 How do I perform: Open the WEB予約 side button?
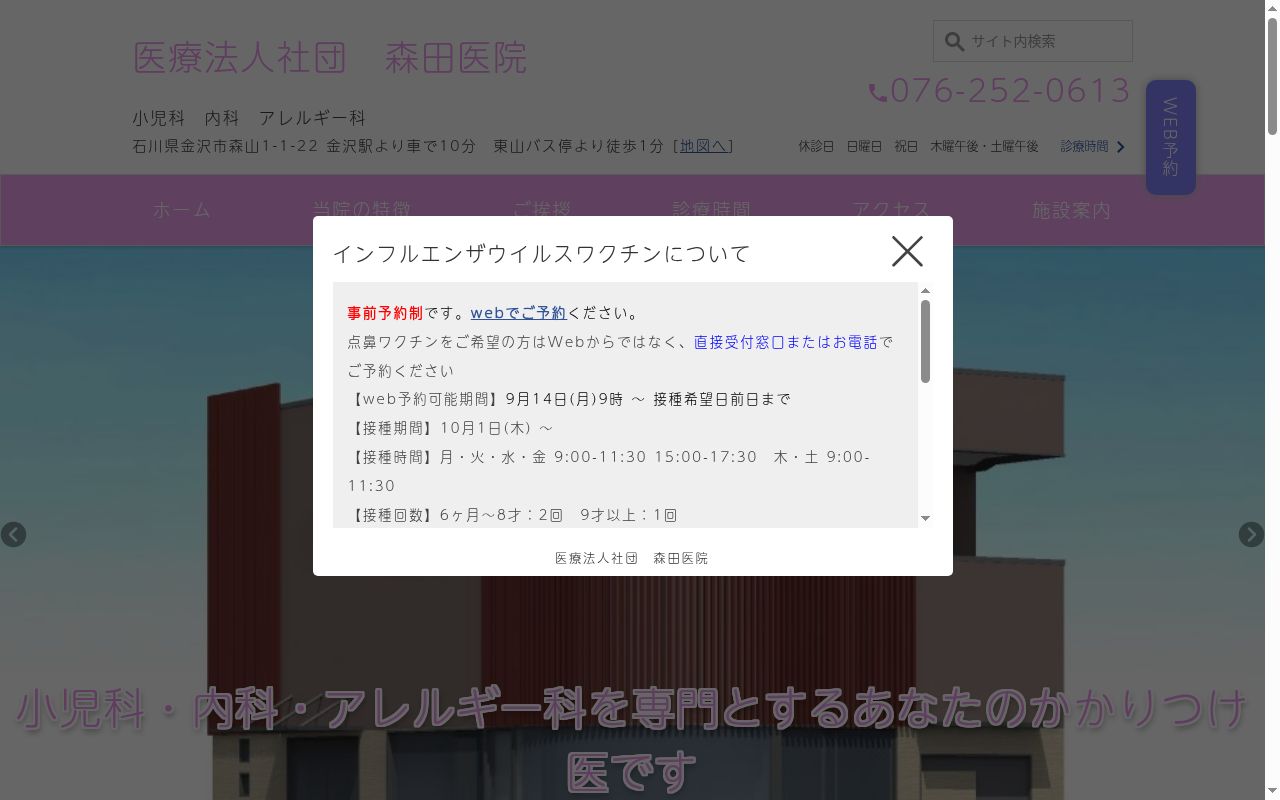[x=1170, y=137]
